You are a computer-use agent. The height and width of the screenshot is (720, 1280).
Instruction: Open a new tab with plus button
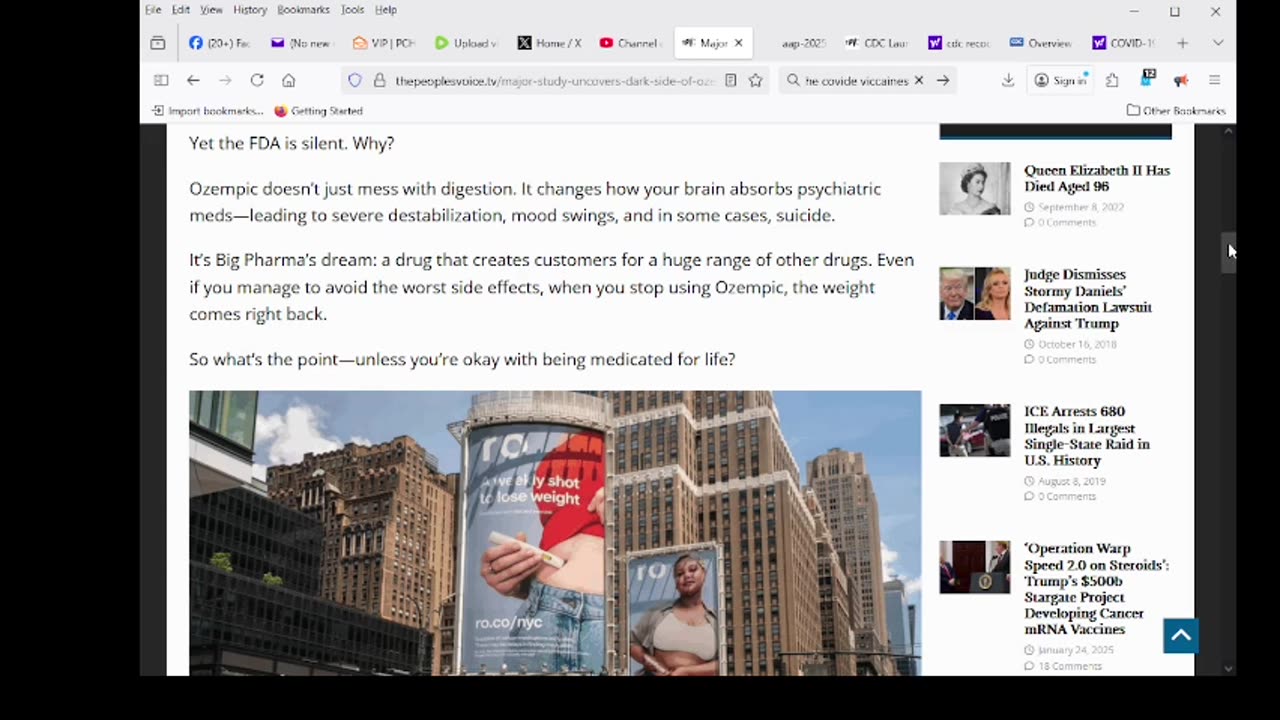click(x=1182, y=43)
